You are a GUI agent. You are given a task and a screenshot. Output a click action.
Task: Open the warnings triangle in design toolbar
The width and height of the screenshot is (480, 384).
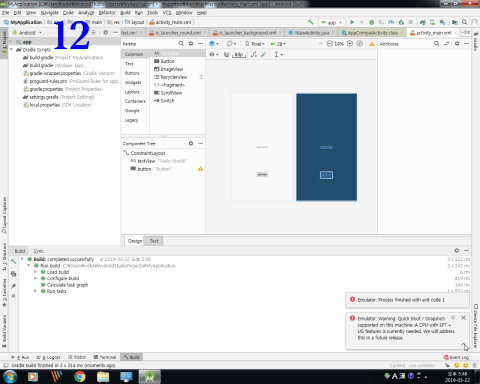(x=372, y=44)
